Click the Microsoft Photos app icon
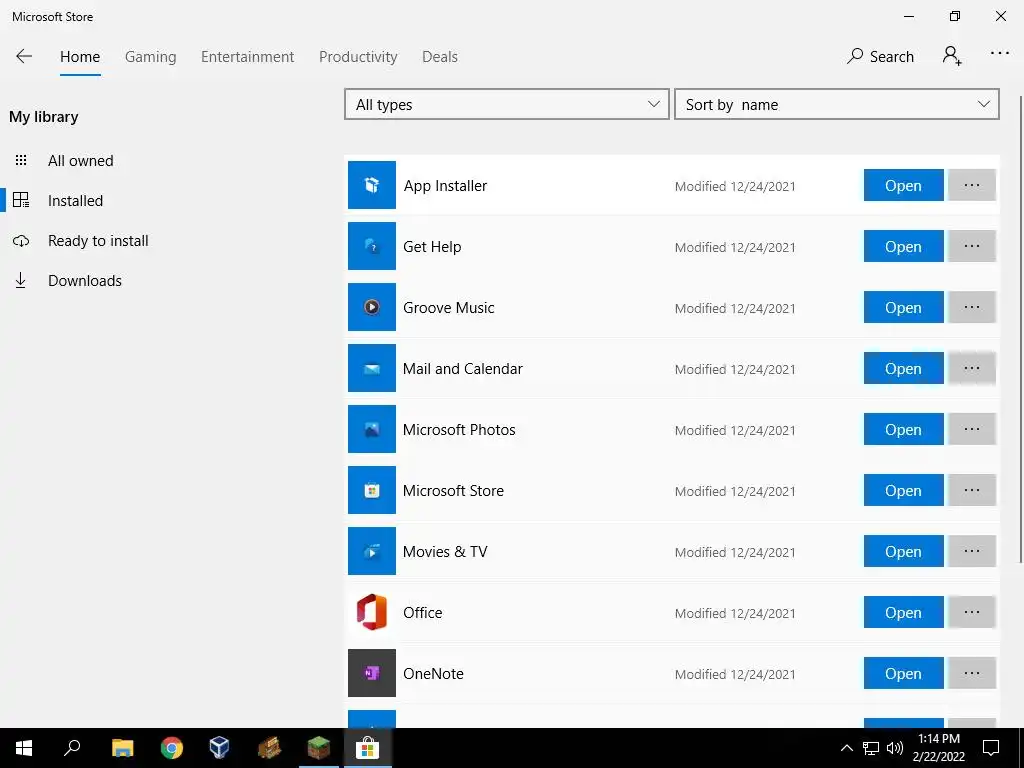Screen dimensions: 1024x768 (372, 429)
